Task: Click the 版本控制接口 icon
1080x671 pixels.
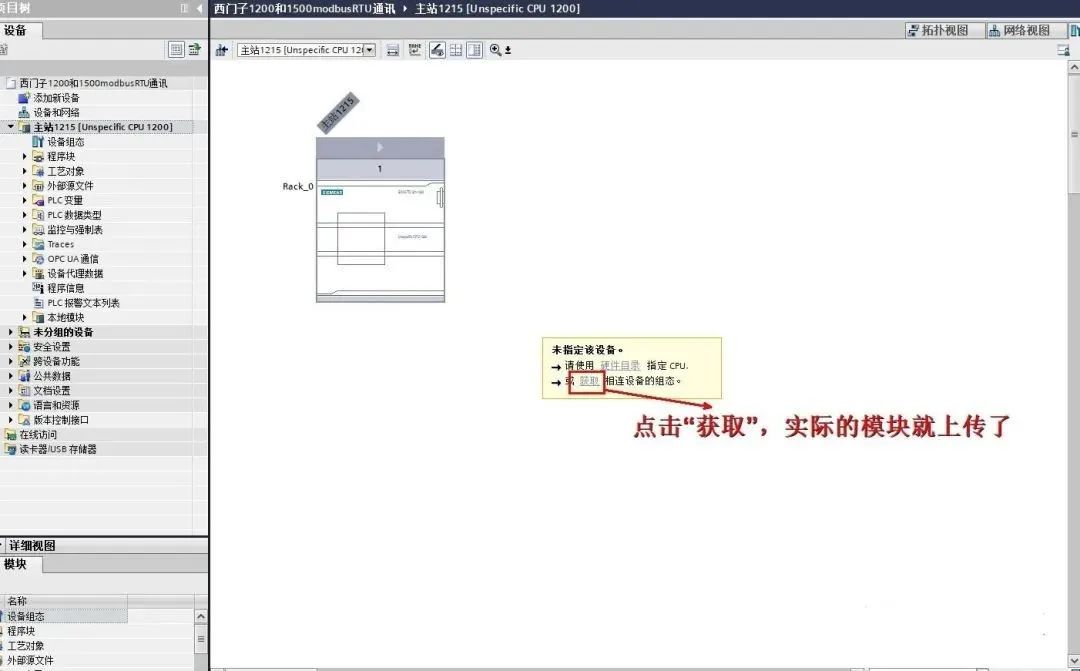Action: pyautogui.click(x=24, y=420)
